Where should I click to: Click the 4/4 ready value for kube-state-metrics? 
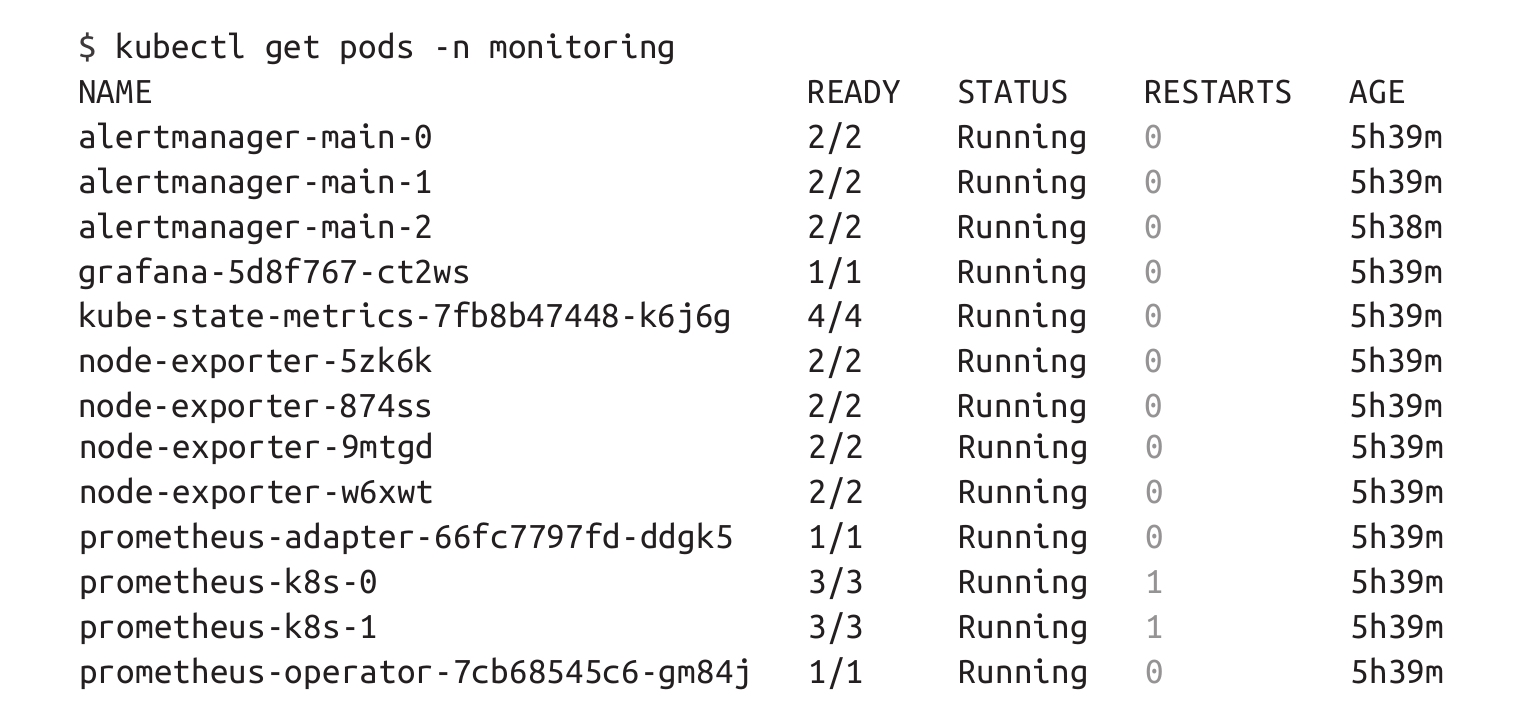pyautogui.click(x=834, y=317)
